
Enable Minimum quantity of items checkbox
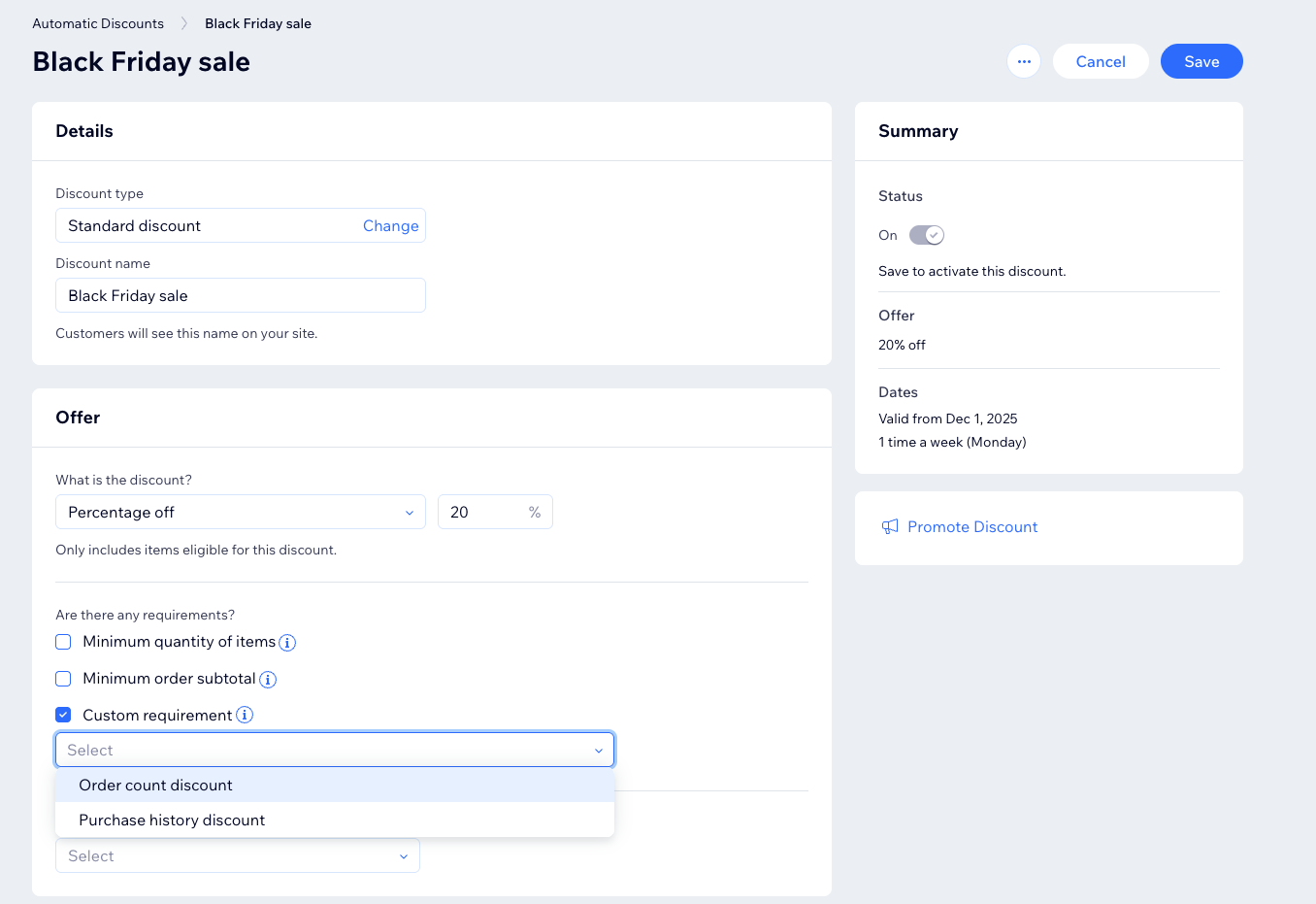coord(63,642)
